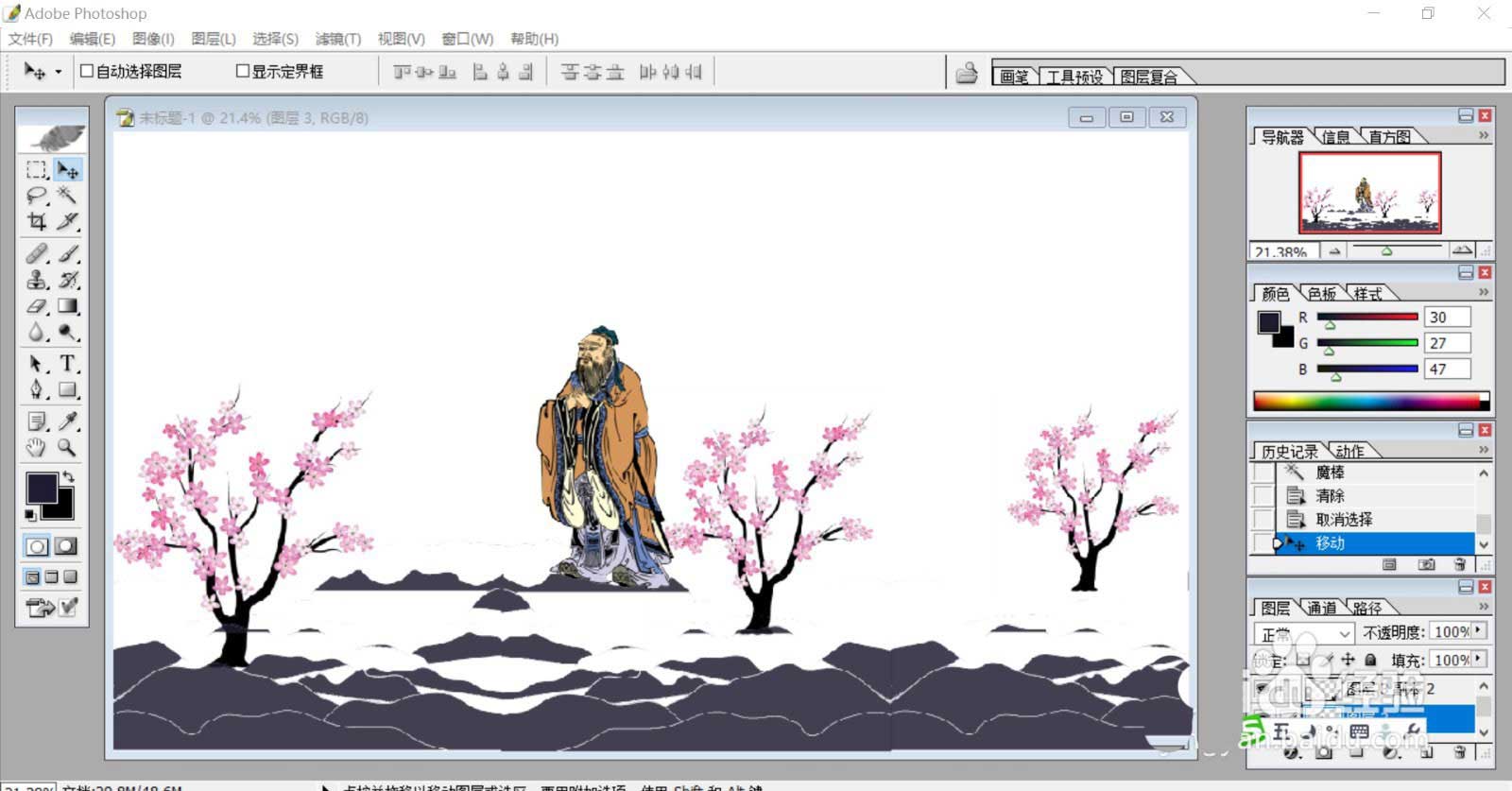Viewport: 1512px width, 791px height.
Task: Switch to the 直方图 histogram tab
Action: coord(1389,137)
